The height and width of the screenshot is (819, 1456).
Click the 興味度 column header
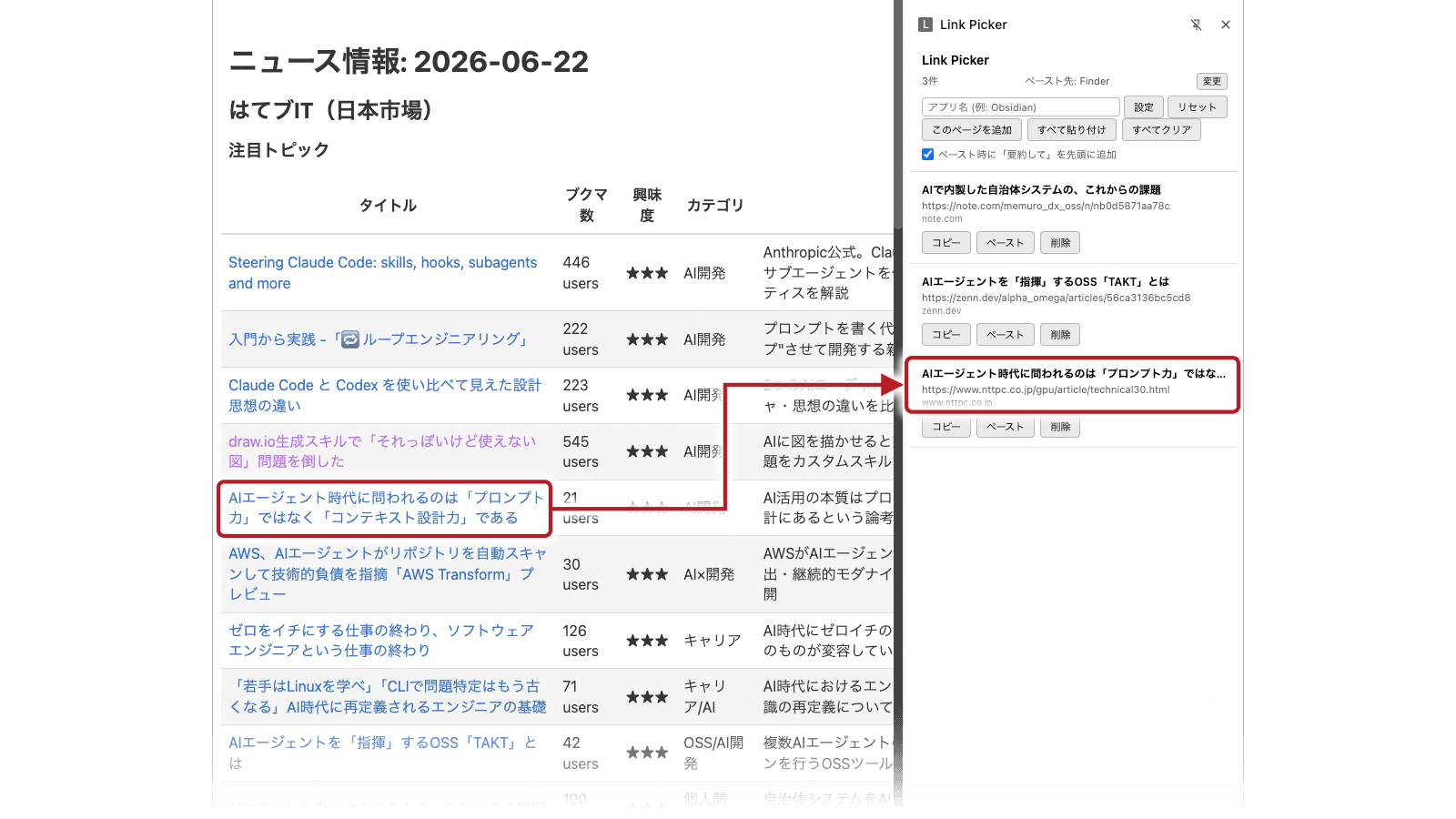click(647, 206)
